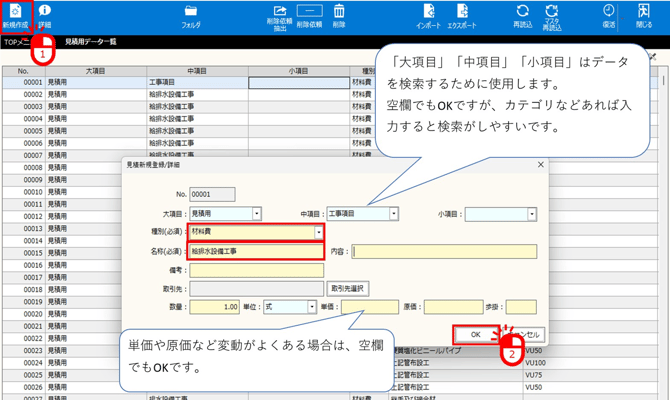Click the エクスポート icon

(462, 14)
